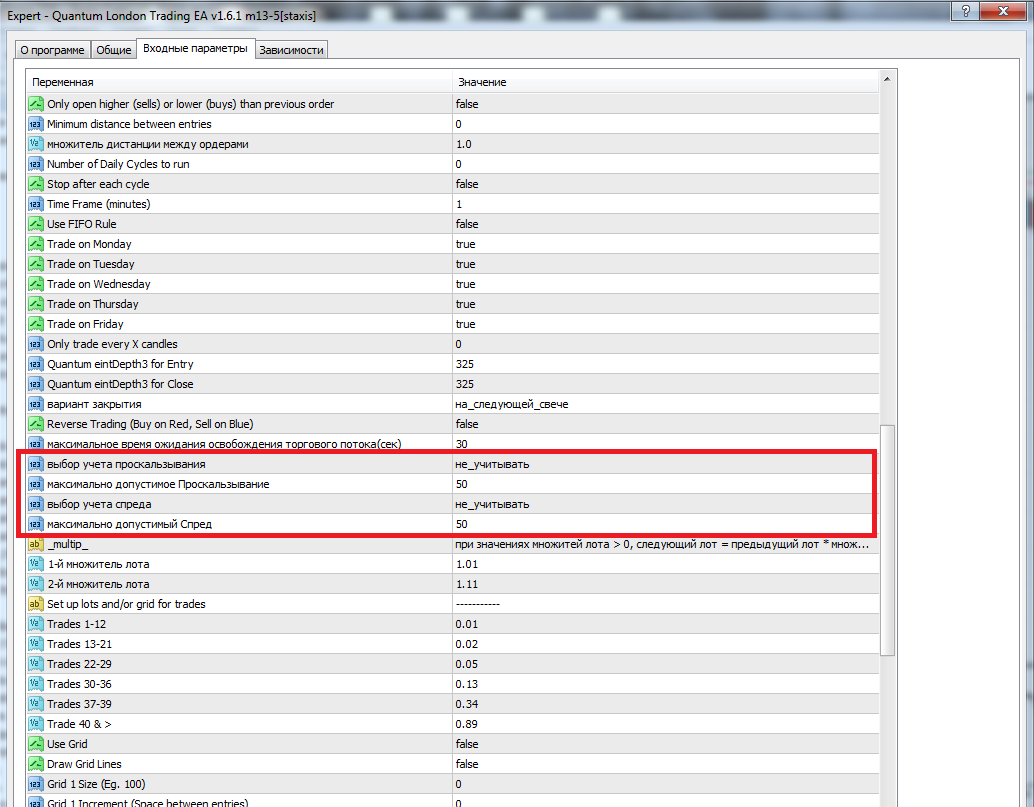Click не_учитывать value for выбор учета спреда

coord(492,504)
